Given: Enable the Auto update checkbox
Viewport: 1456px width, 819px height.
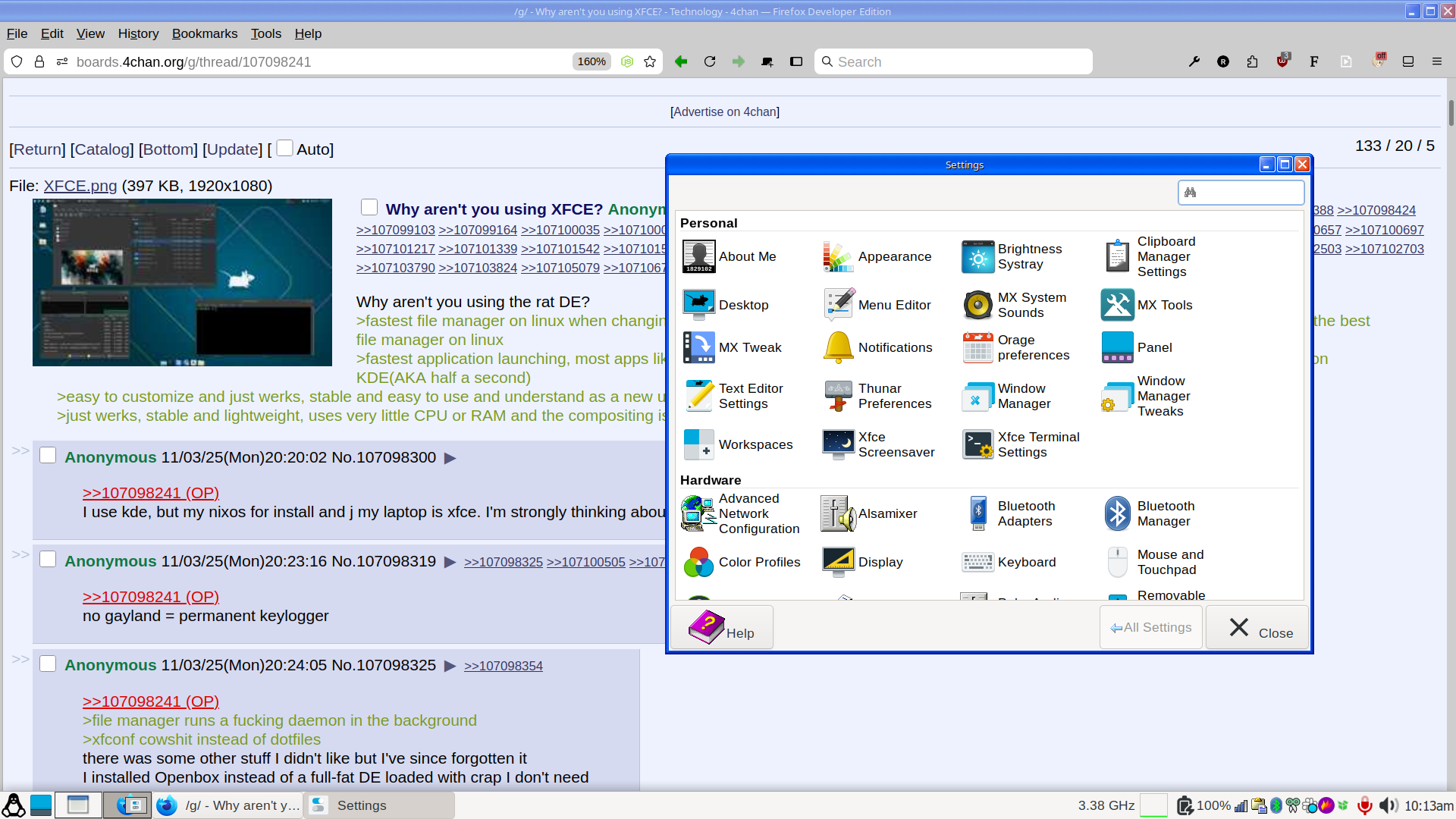Looking at the screenshot, I should point(284,148).
